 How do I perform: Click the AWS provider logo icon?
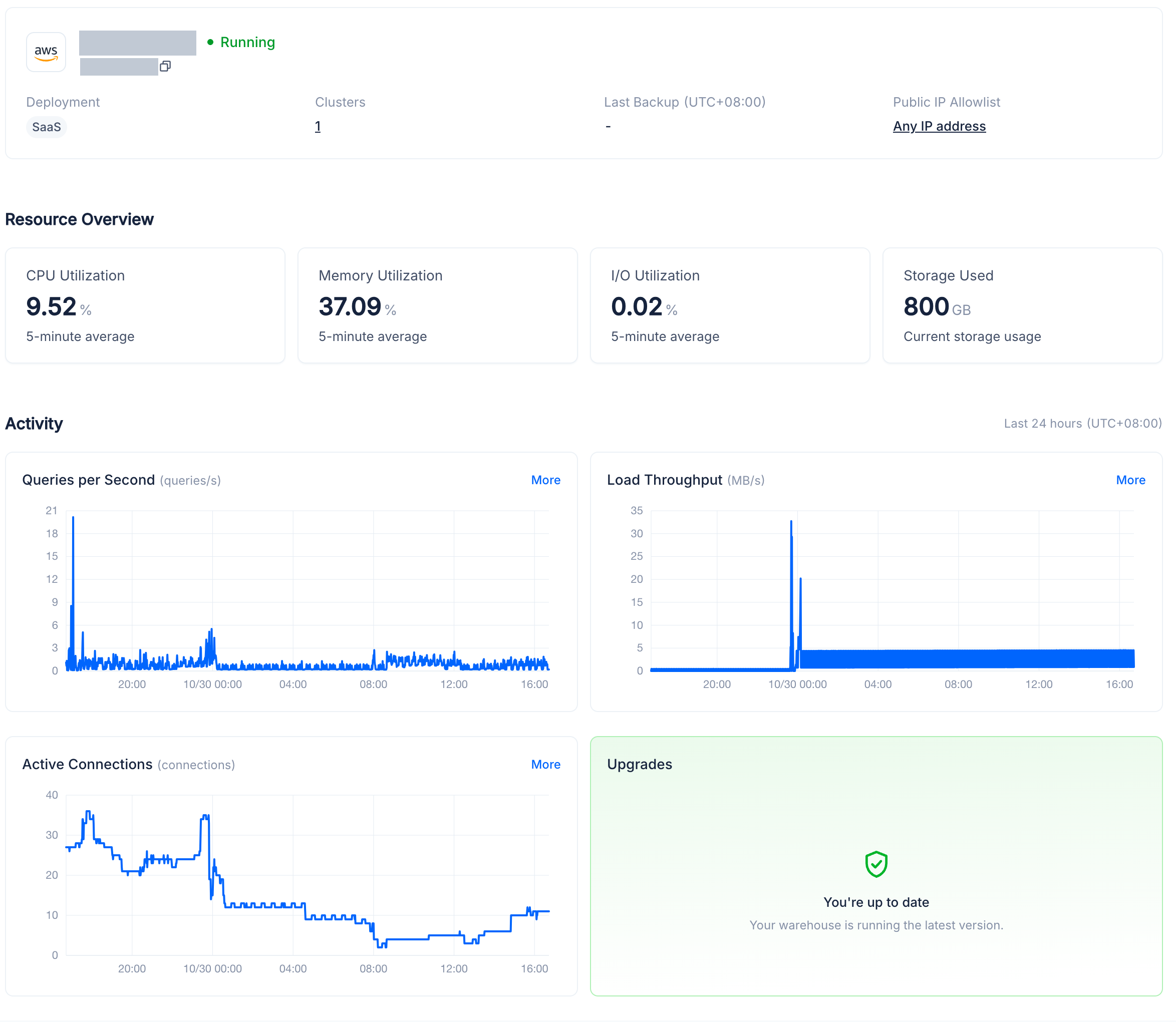pyautogui.click(x=46, y=52)
